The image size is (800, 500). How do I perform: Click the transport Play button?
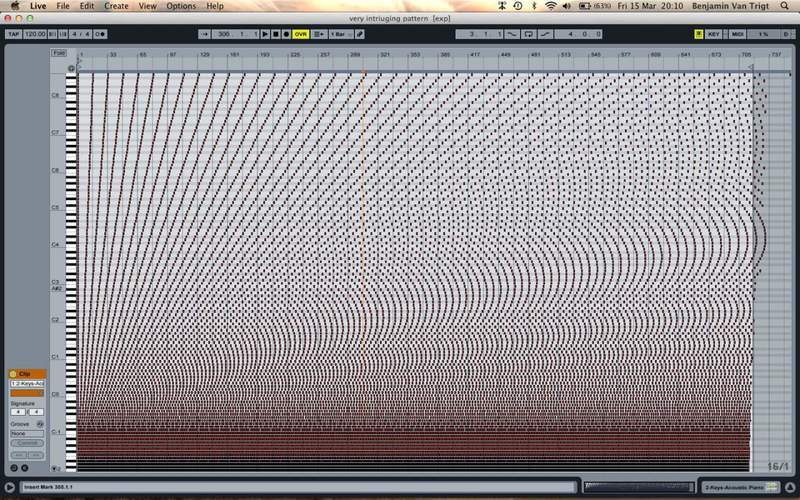[265, 34]
